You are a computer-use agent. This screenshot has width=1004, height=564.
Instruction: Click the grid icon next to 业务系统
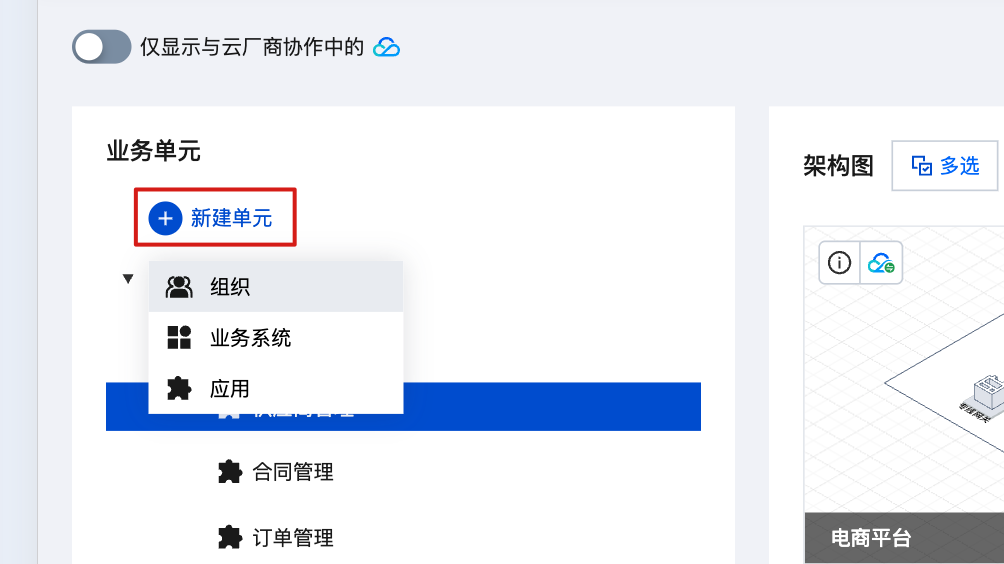[x=179, y=338]
